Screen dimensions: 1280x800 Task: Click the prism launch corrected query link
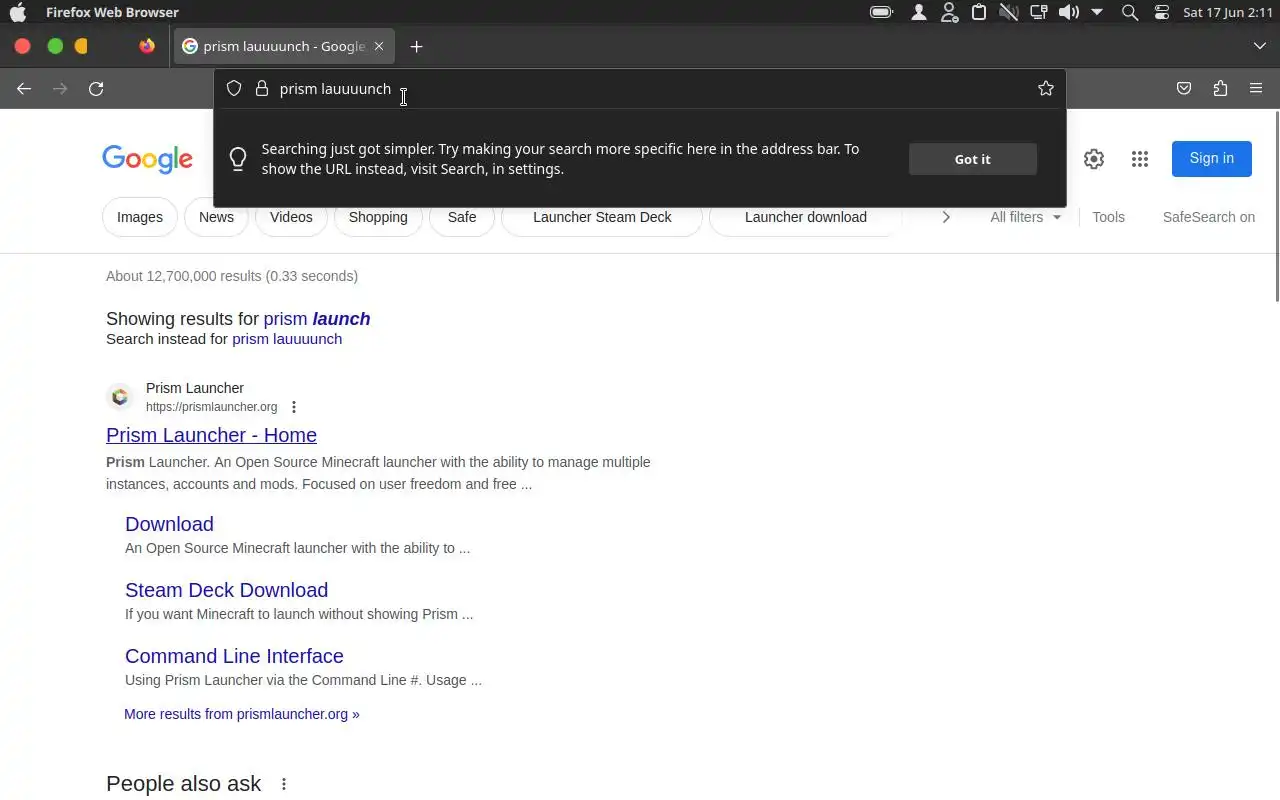coord(317,319)
